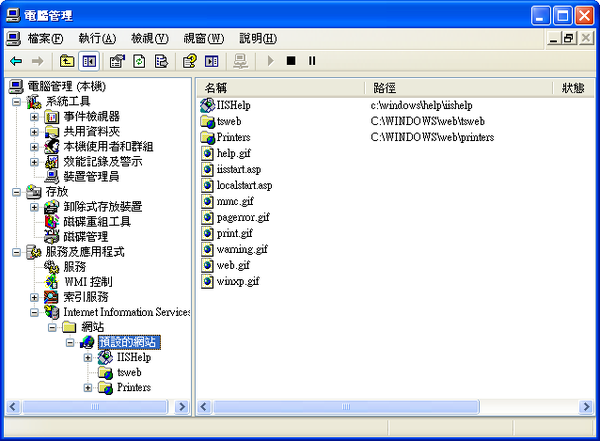Stop the website with the stop button

(291, 61)
